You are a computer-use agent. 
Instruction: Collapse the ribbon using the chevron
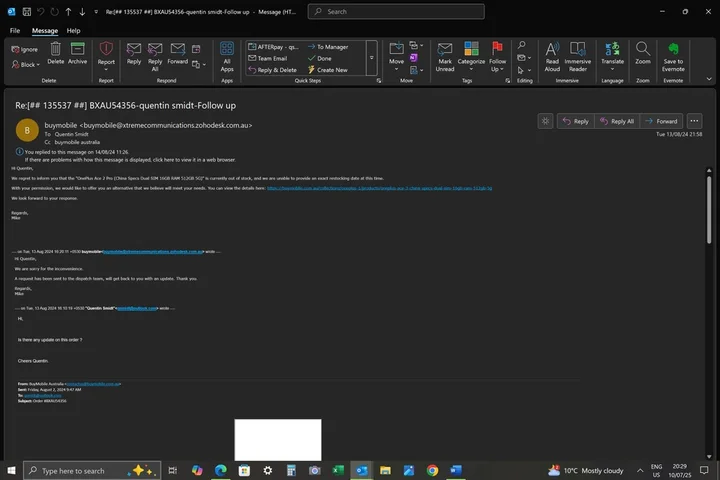coord(709,79)
